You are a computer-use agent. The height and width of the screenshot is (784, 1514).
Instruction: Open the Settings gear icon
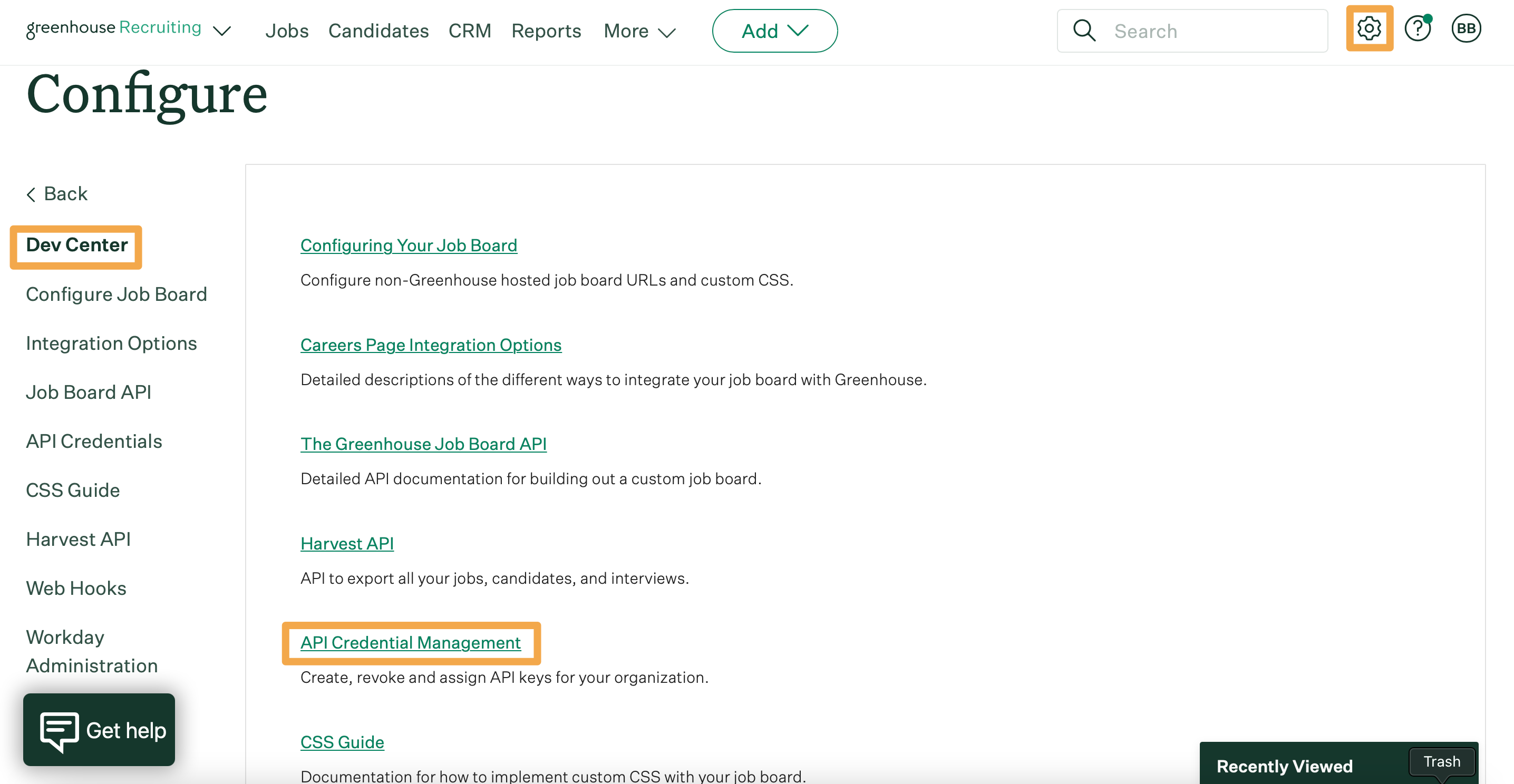(1369, 28)
